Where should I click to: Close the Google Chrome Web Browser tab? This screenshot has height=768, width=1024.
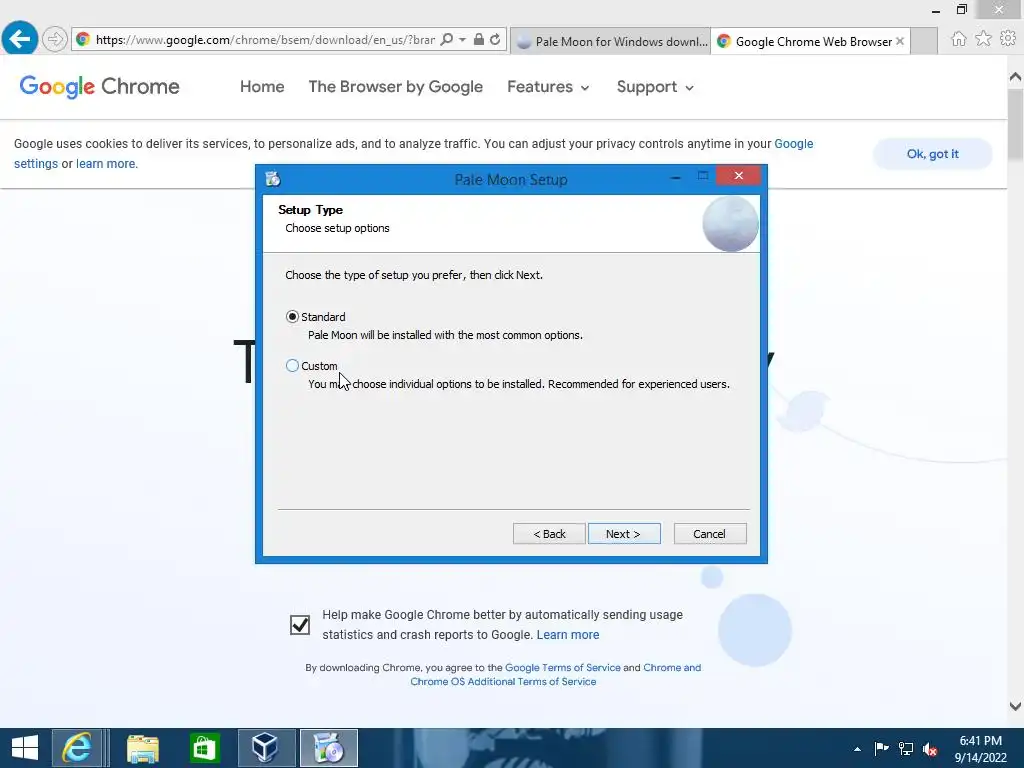pyautogui.click(x=900, y=41)
